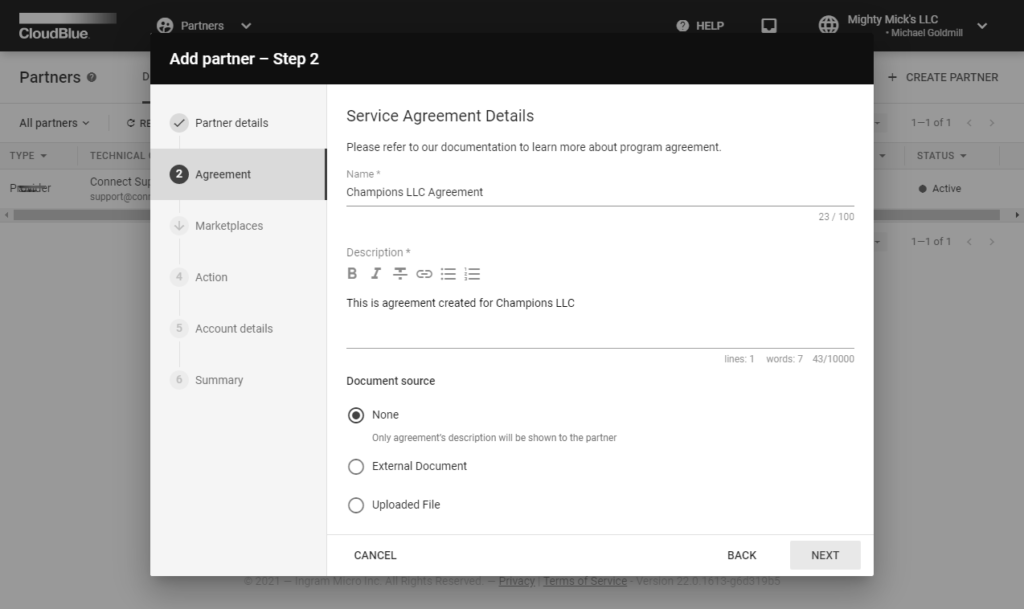Apply bold formatting in description editor
This screenshot has width=1024, height=609.
(352, 274)
